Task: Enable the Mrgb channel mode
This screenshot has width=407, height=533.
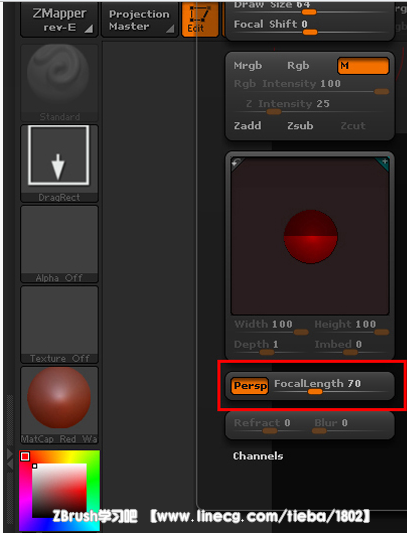Action: coord(248,66)
